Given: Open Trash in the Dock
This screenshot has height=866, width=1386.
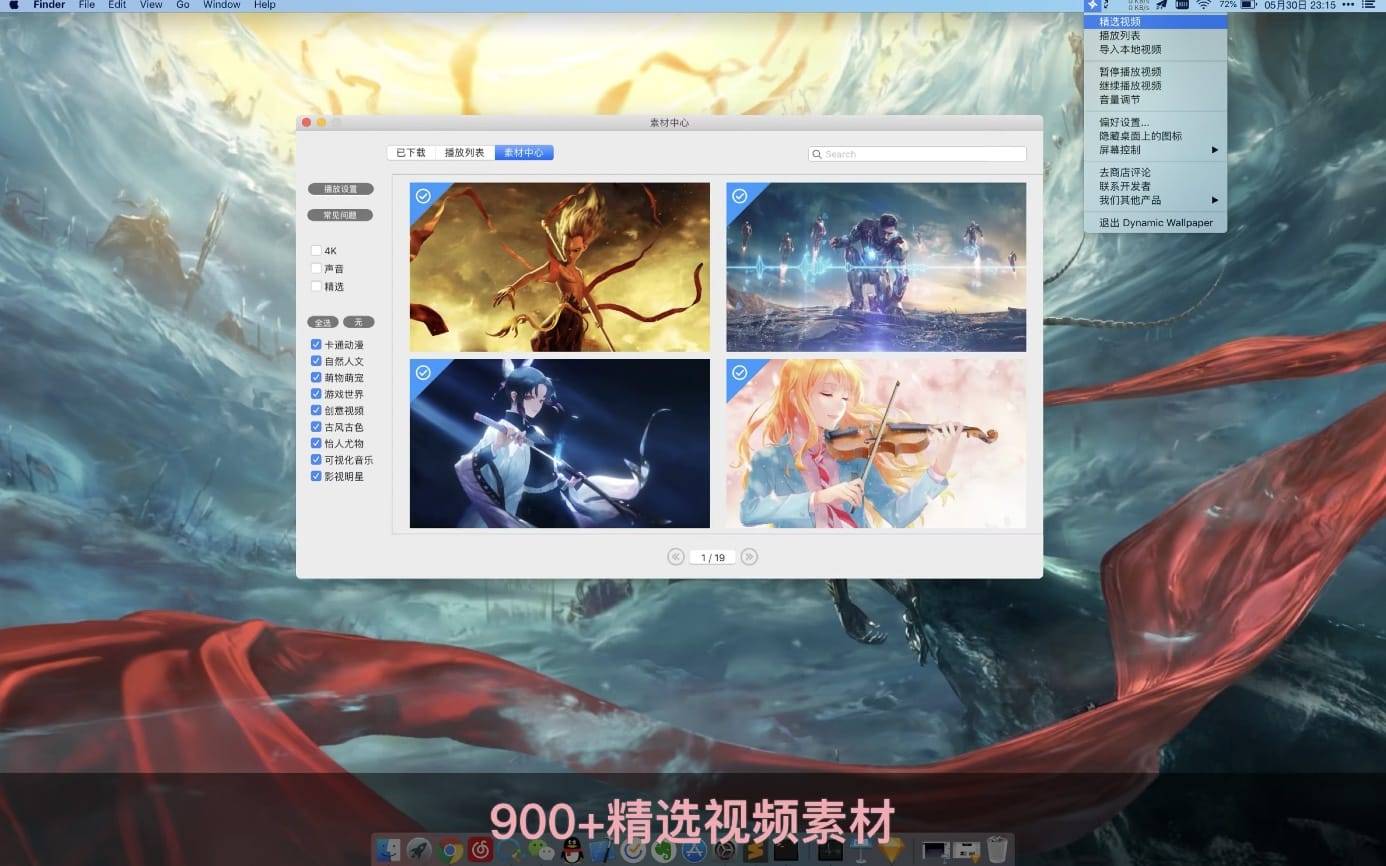Looking at the screenshot, I should pos(996,850).
